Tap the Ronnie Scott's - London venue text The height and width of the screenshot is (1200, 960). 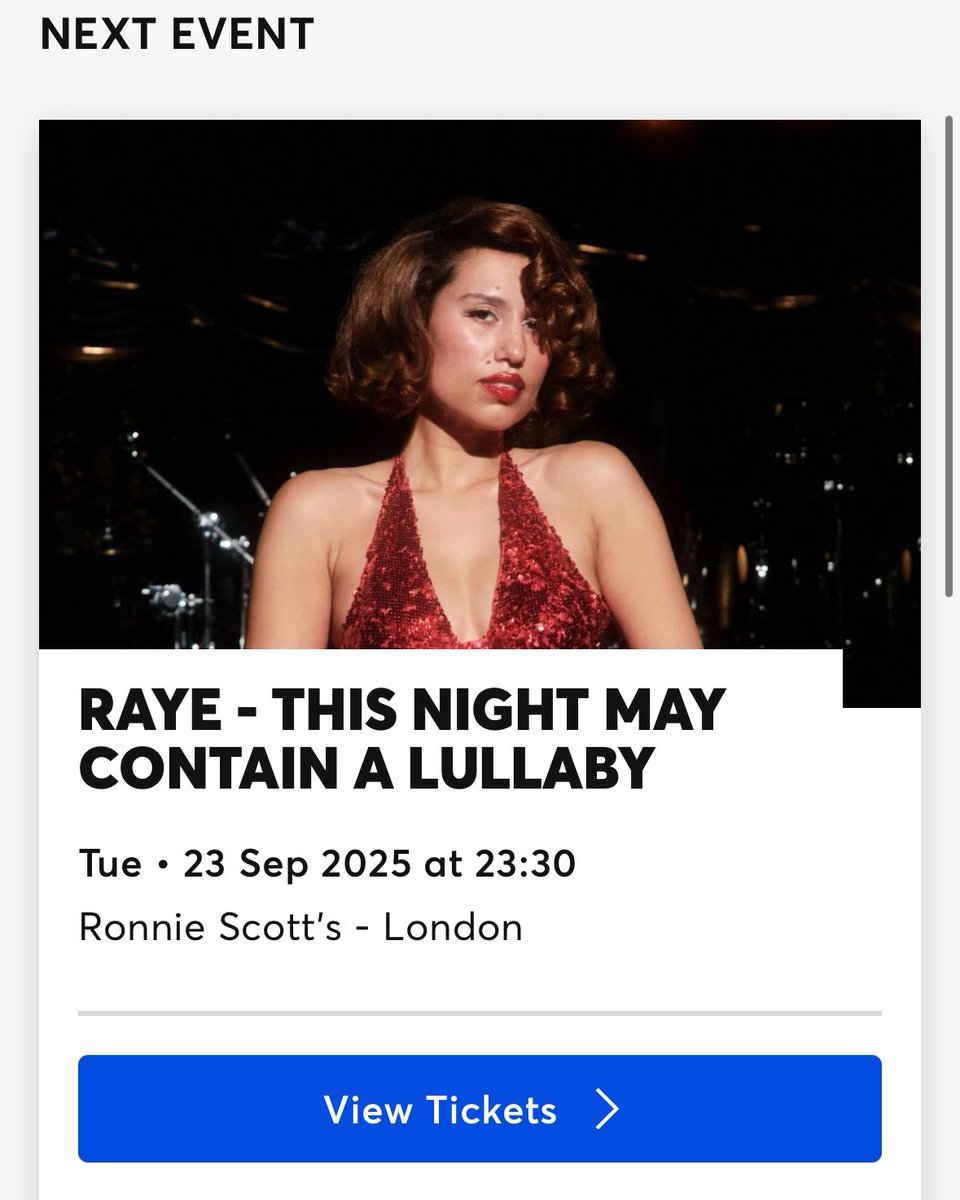[300, 927]
